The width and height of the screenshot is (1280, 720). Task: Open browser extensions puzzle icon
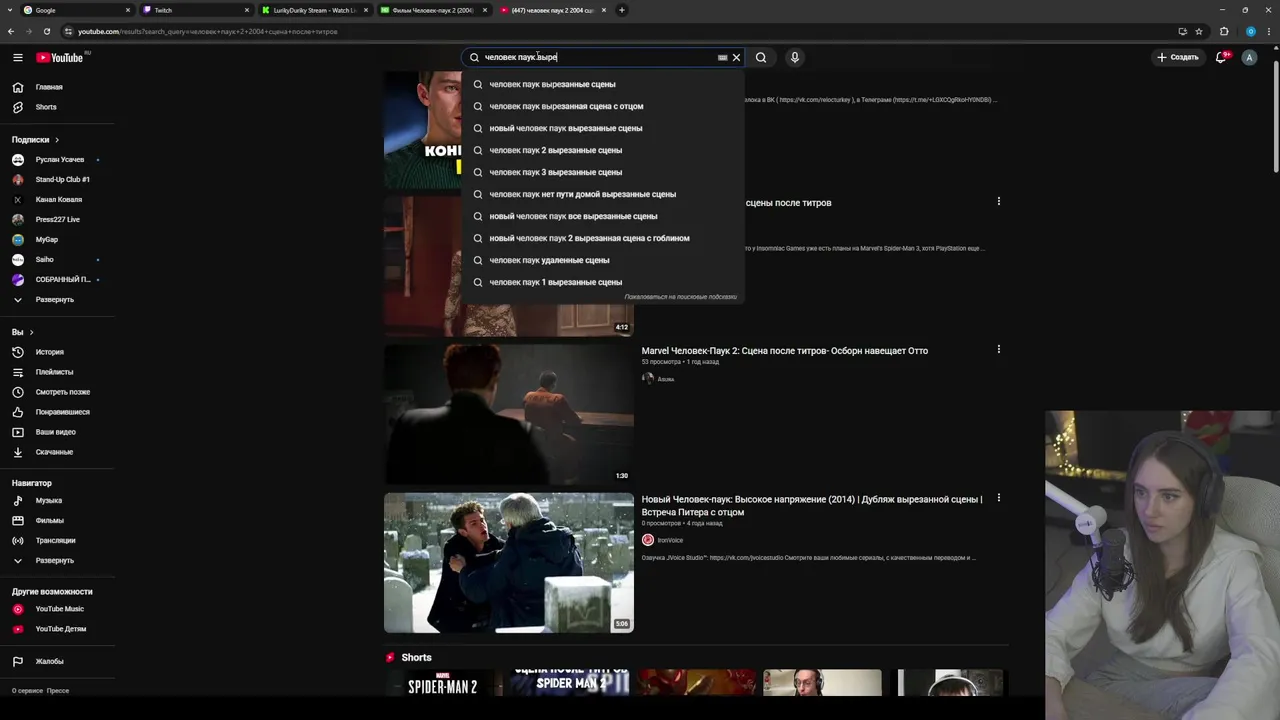1224,31
